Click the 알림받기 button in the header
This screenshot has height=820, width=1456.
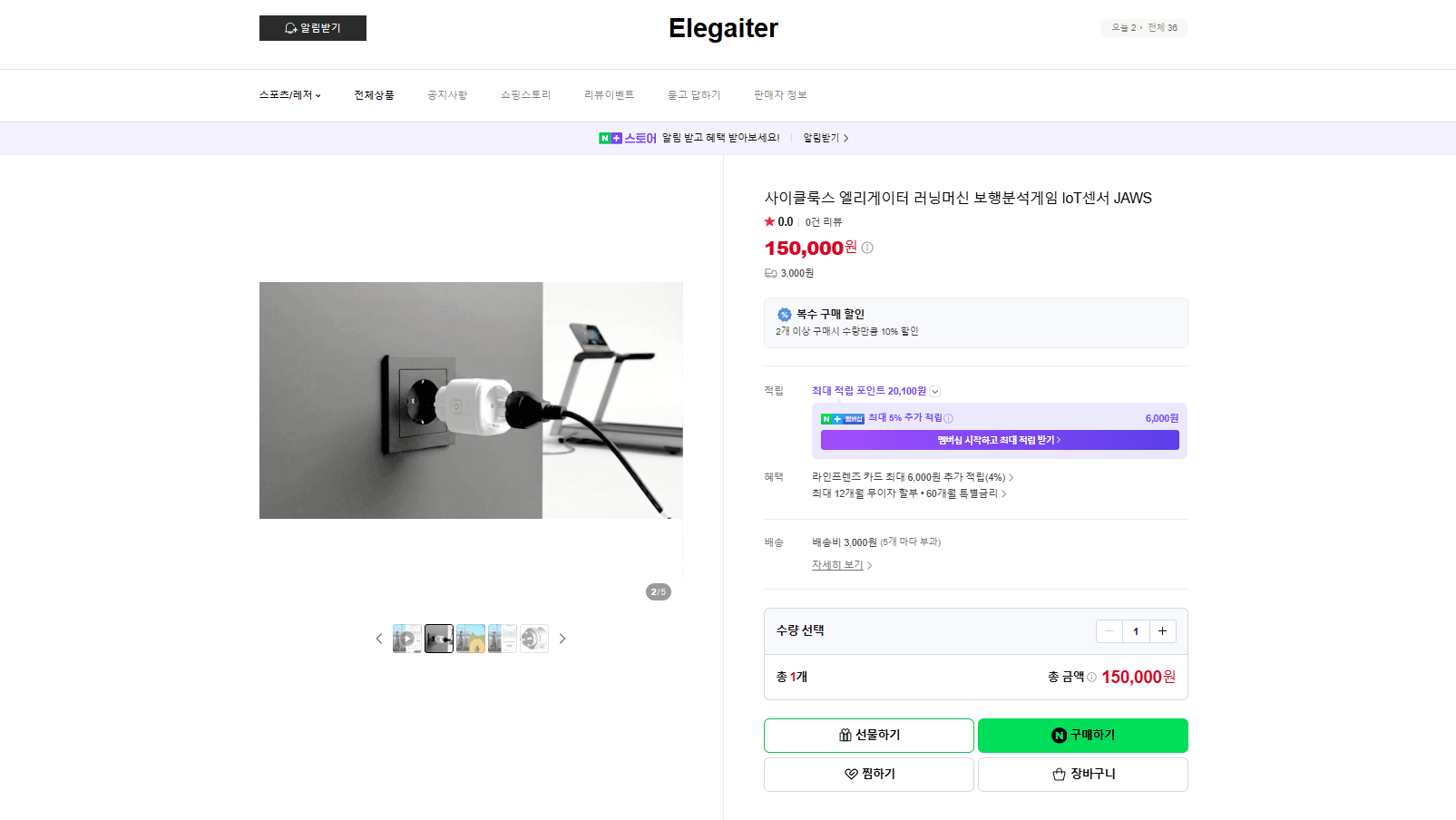pyautogui.click(x=313, y=28)
